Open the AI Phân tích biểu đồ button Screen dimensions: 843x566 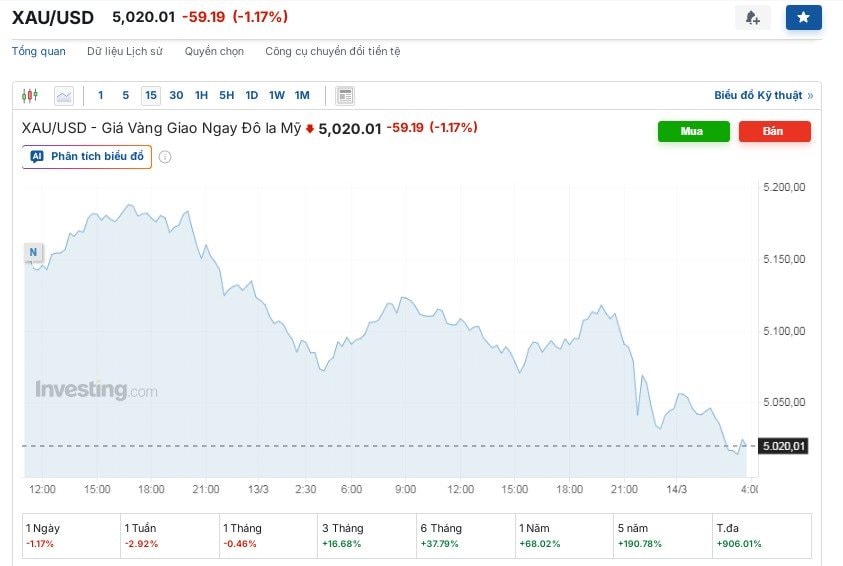pos(87,157)
